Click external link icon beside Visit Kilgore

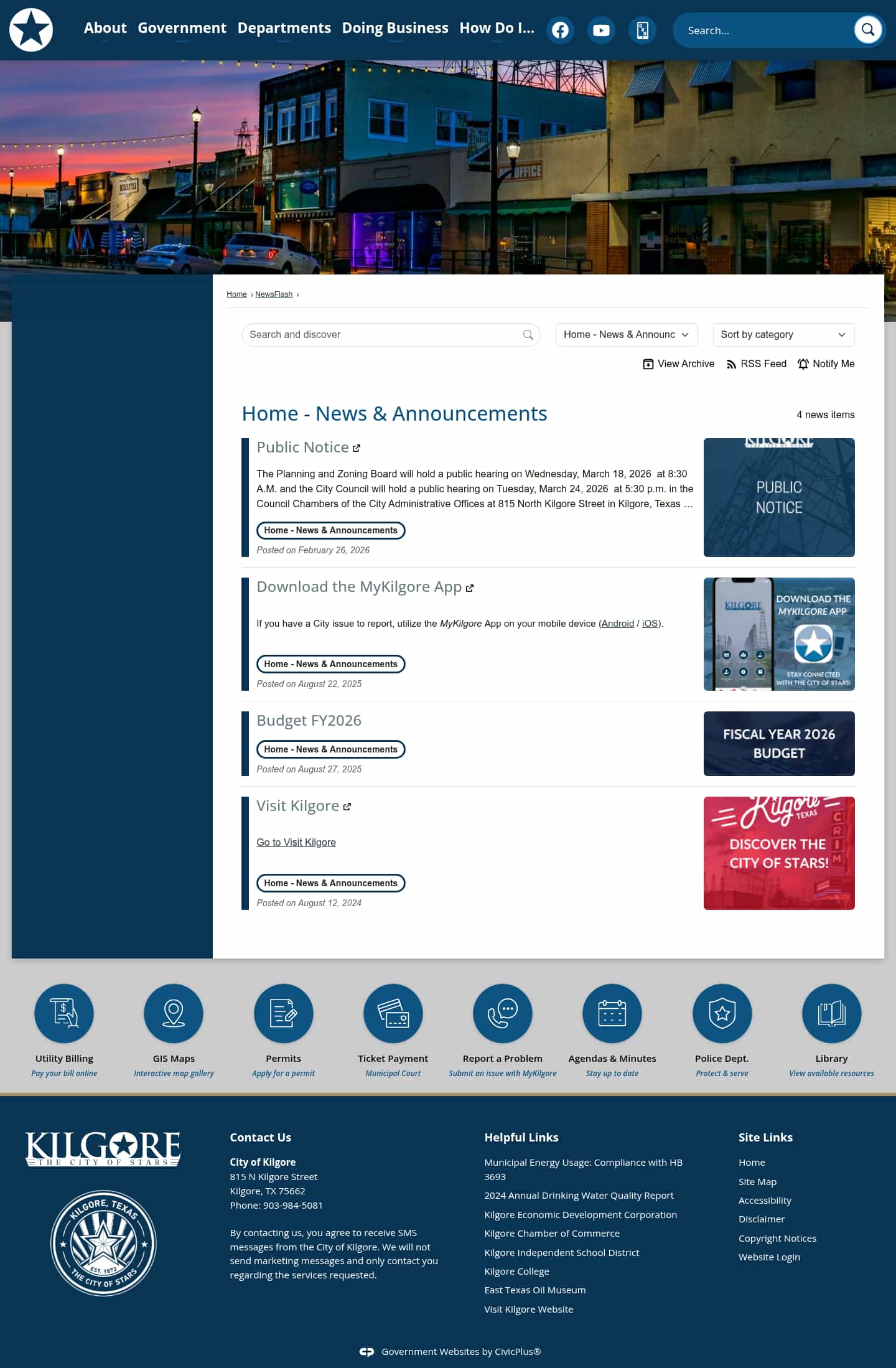pos(347,807)
